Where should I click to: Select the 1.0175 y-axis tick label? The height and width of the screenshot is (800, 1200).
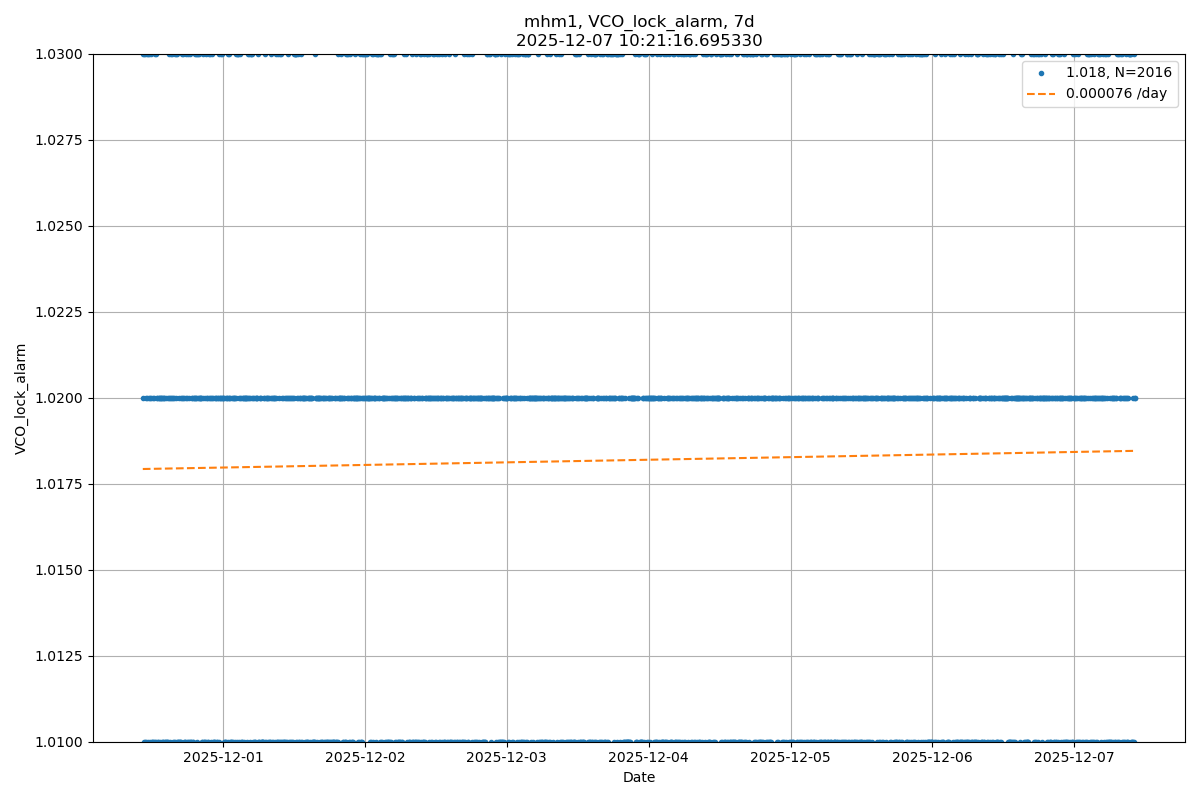61,484
